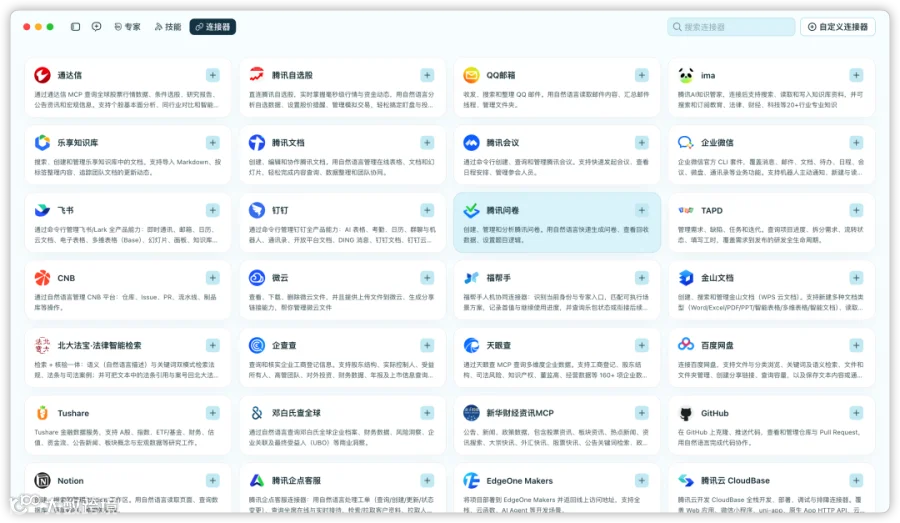Screen dimensions: 900x523
Task: Click the 天眼查 logo icon
Action: [471, 345]
